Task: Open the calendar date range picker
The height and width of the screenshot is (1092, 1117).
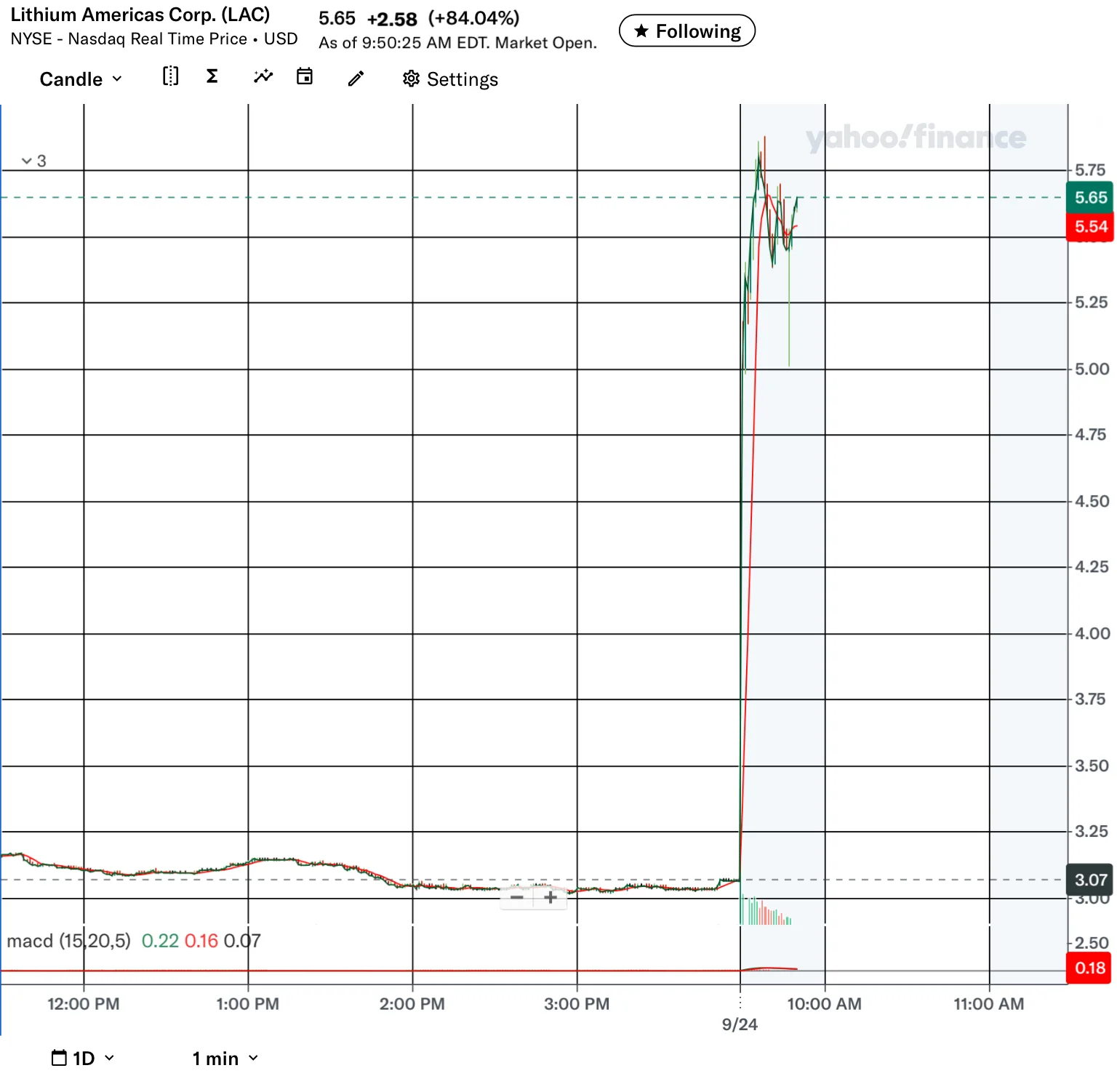Action: (305, 76)
